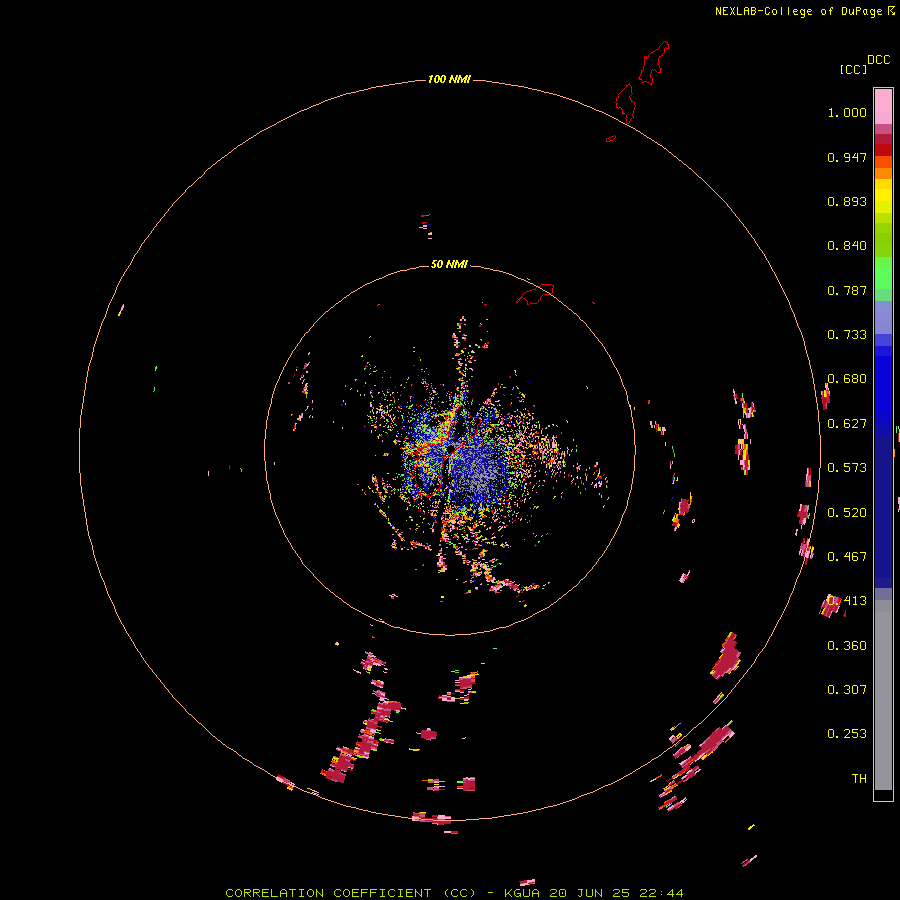
Task: Click the 1.000 value on the color scale
Action: point(847,112)
